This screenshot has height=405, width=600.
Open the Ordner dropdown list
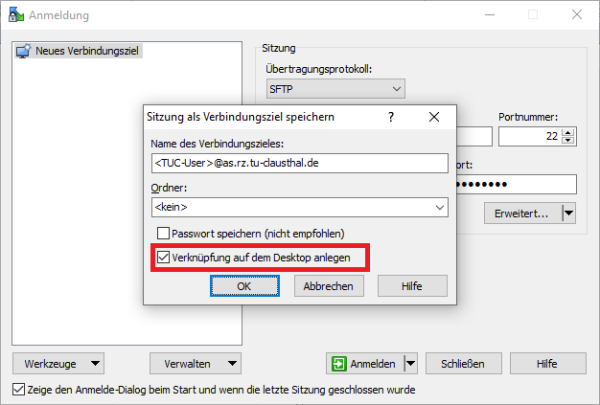pos(440,207)
